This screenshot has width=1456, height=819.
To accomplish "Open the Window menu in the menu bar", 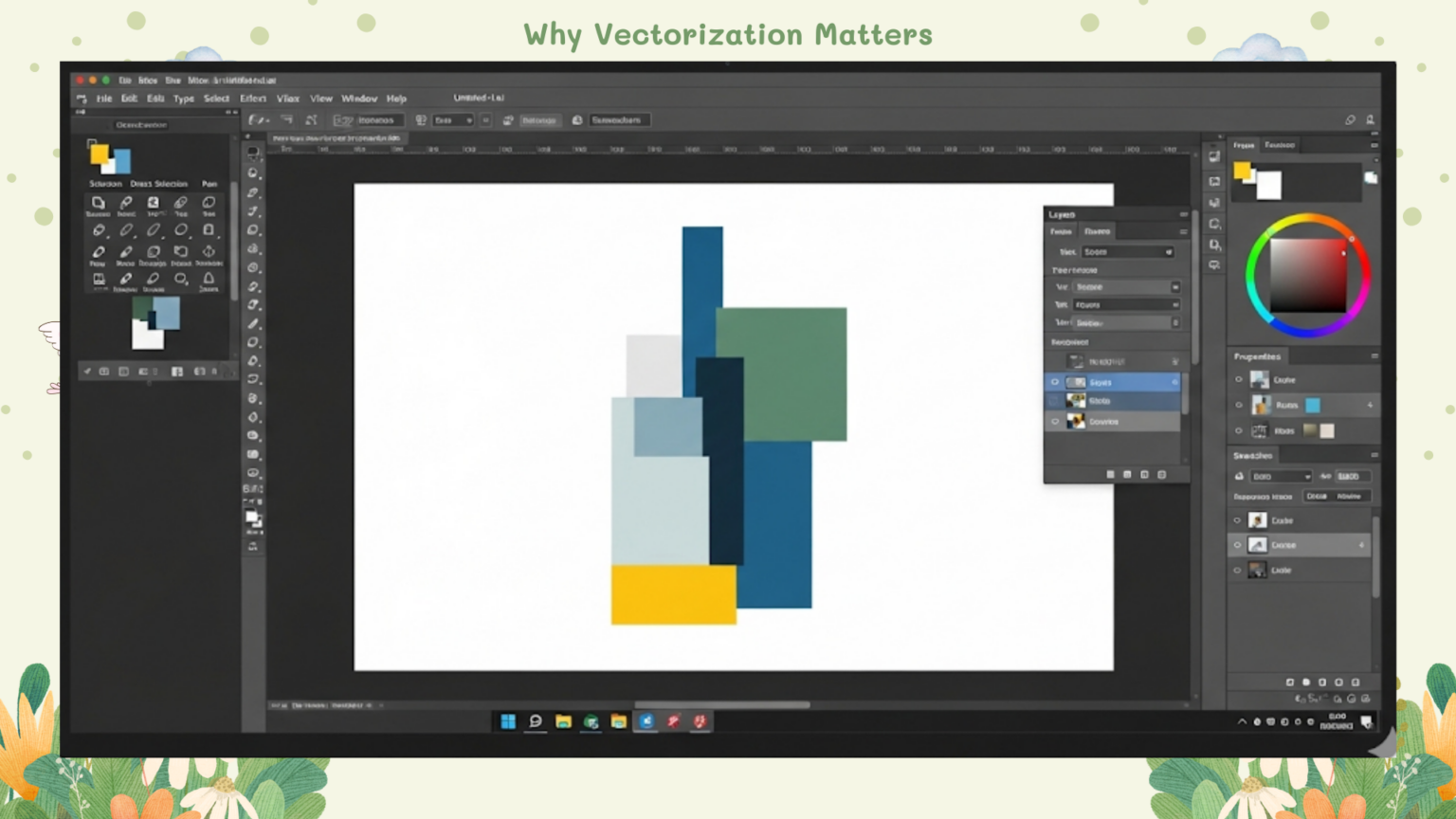I will [x=359, y=98].
